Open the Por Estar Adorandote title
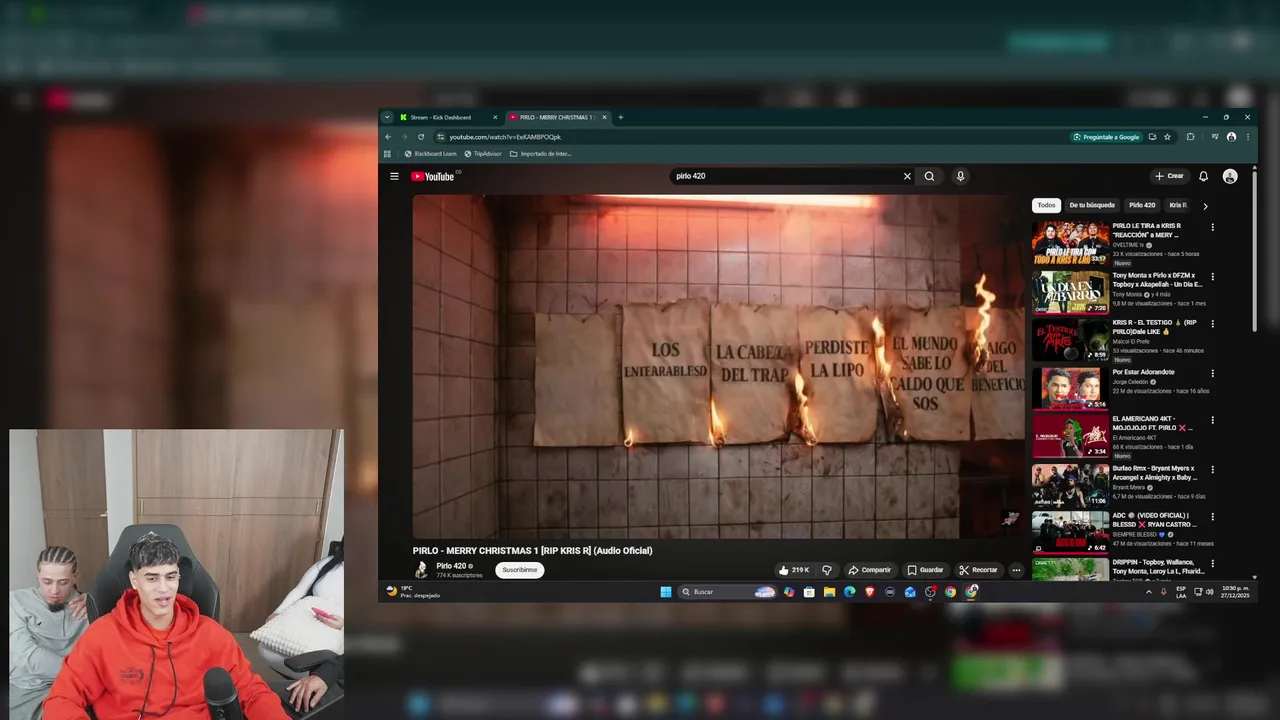The width and height of the screenshot is (1280, 720). [x=1143, y=372]
